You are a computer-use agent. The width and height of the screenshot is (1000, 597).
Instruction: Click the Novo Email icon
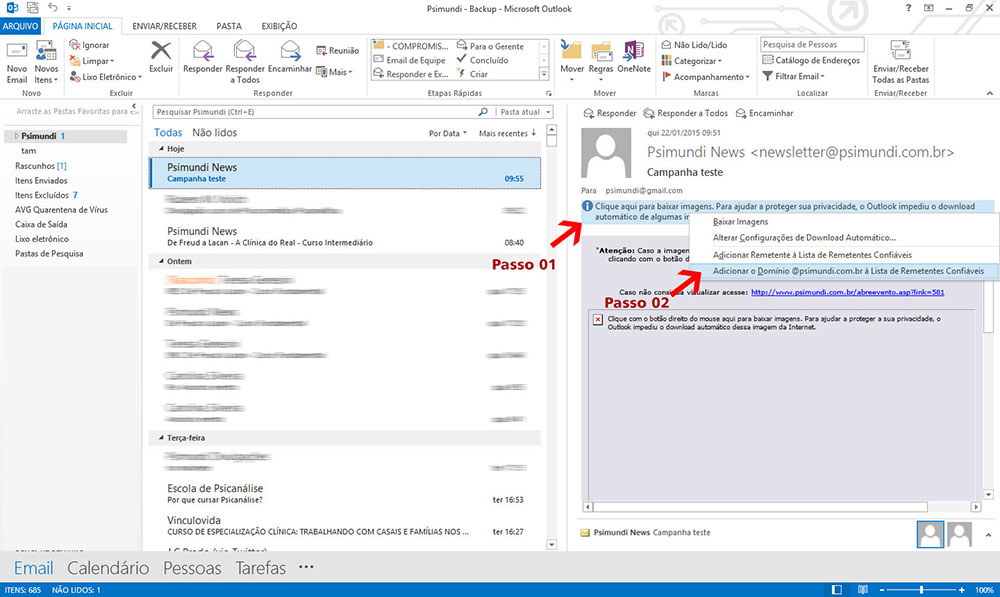[x=17, y=60]
